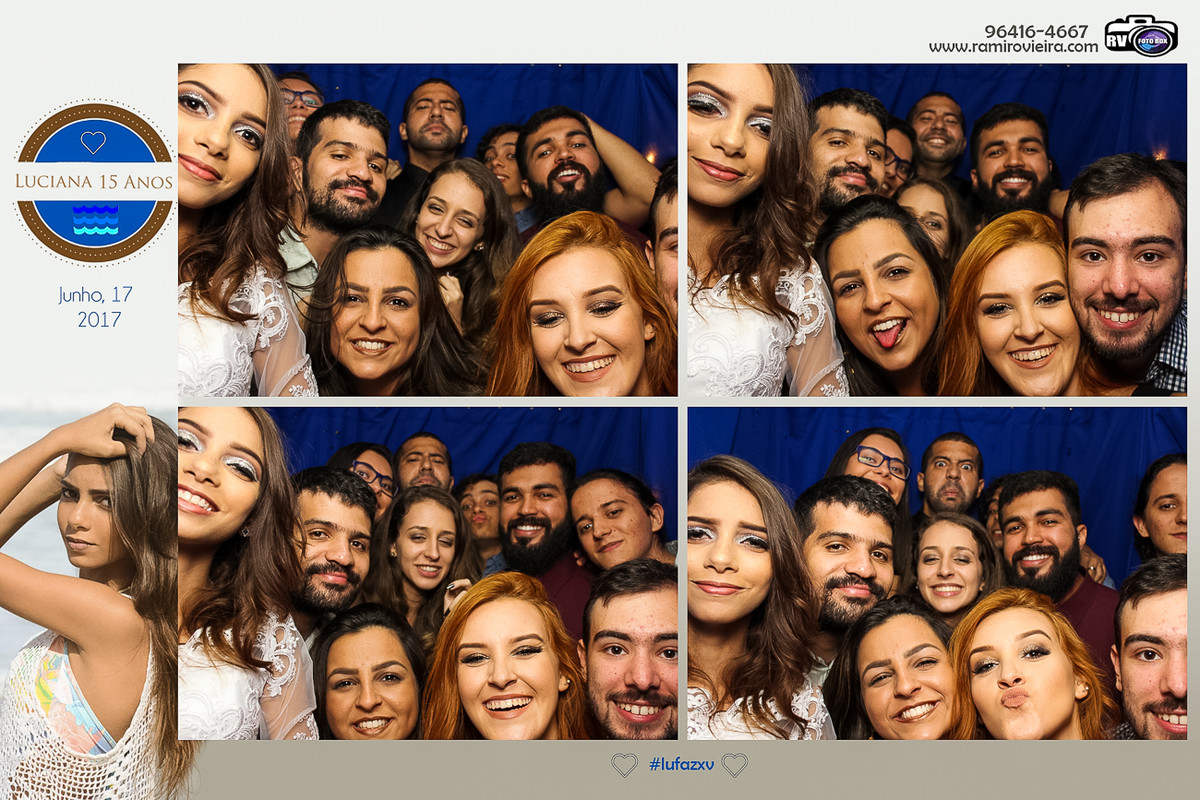Click the RV letters in the camera logo
Screen dimensions: 1200x800
pyautogui.click(x=1118, y=39)
